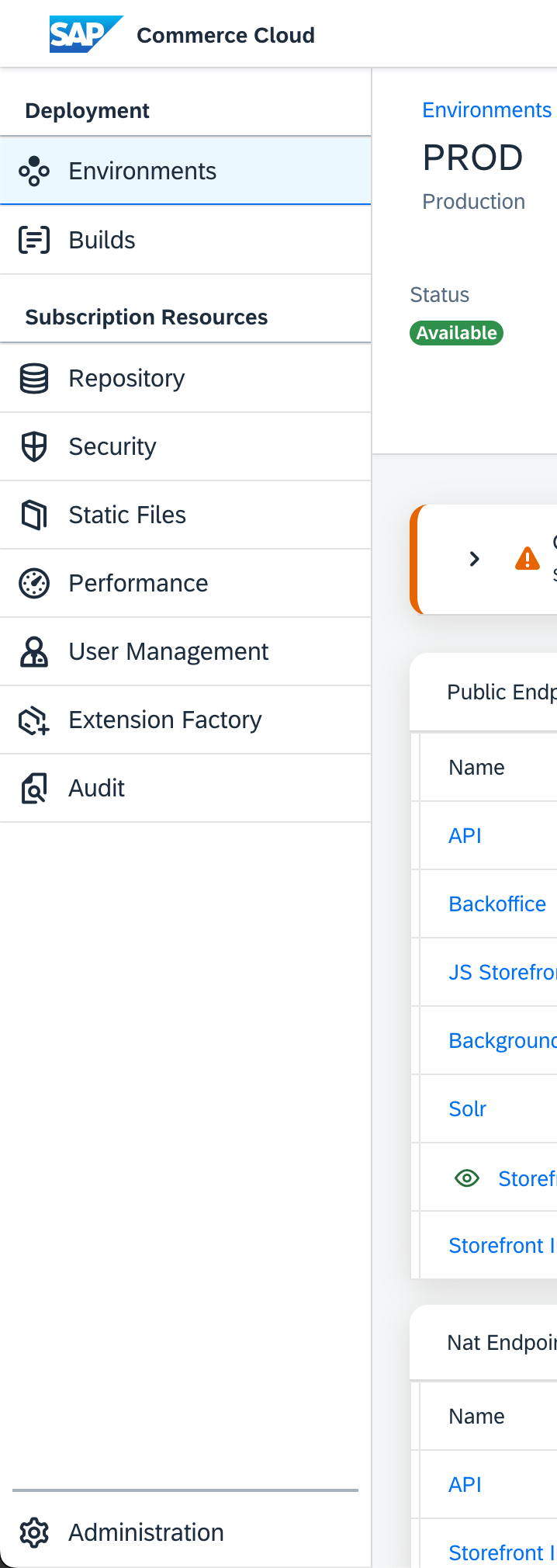The width and height of the screenshot is (557, 1568).
Task: Open Builds in the sidebar
Action: [185, 240]
